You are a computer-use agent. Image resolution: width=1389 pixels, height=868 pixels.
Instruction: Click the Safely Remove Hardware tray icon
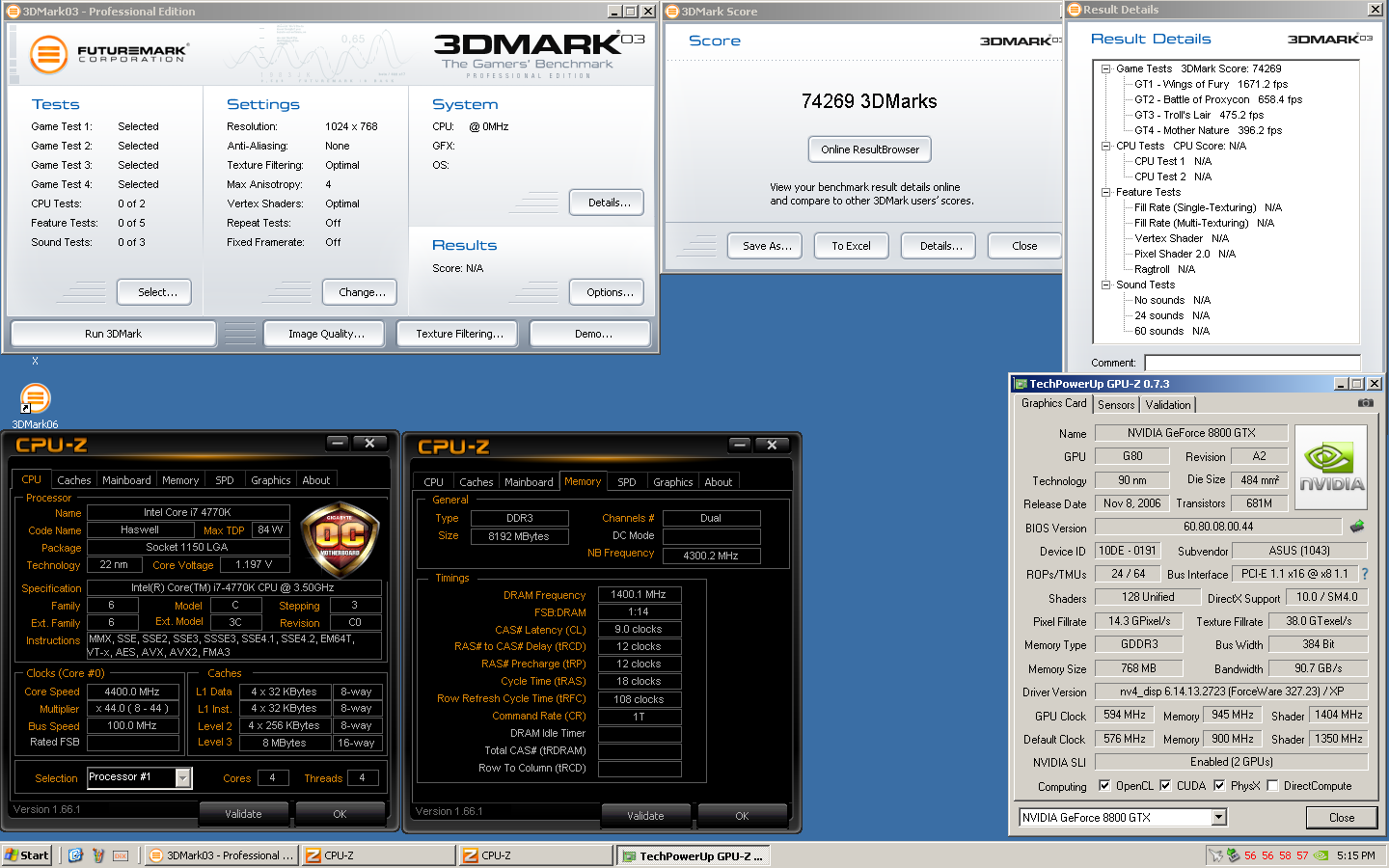click(x=1233, y=855)
